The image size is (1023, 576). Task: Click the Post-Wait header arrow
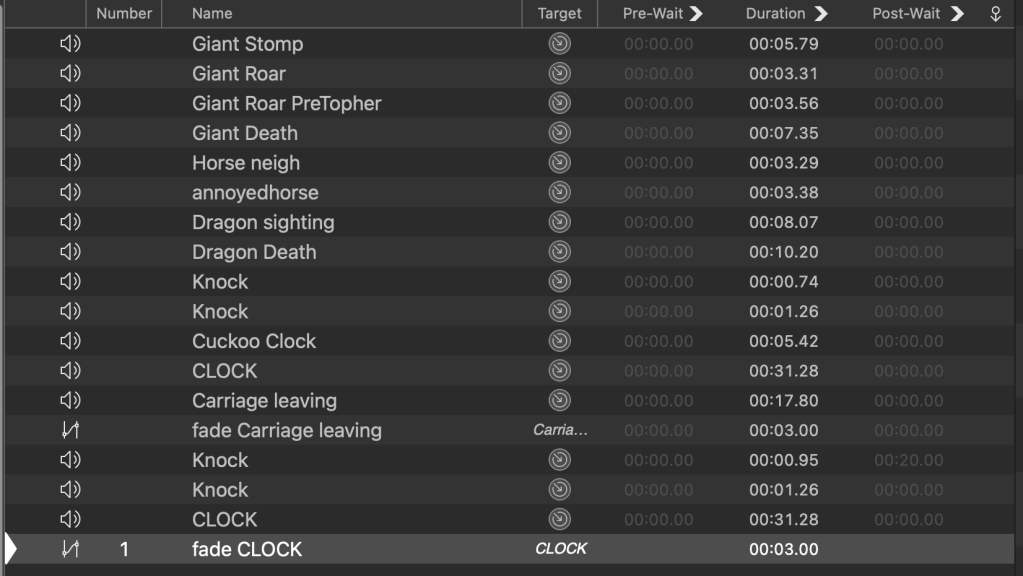(x=957, y=14)
